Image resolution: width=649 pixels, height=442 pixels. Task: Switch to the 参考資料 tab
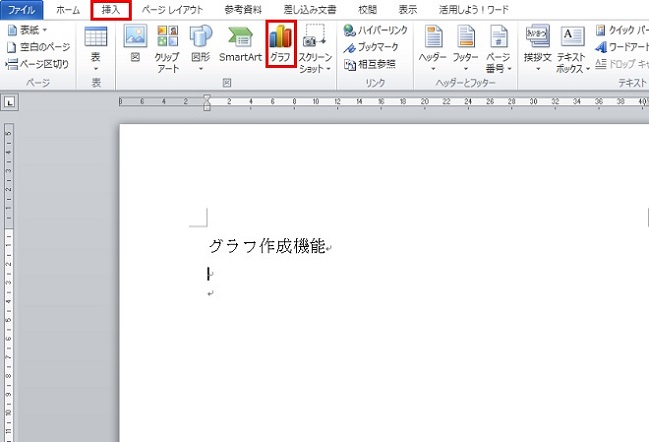243,10
